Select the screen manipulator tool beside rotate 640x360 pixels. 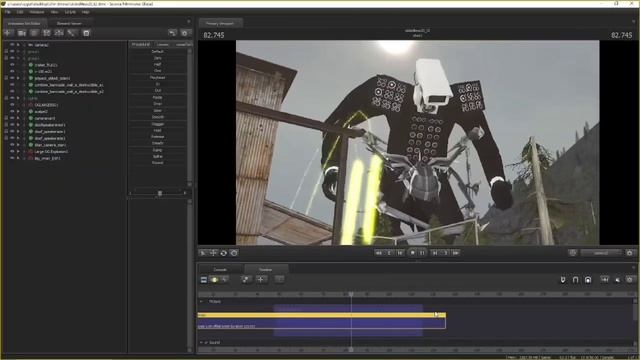tap(234, 253)
